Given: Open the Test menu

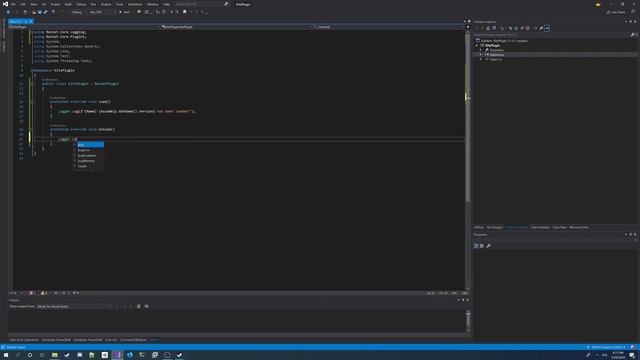Looking at the screenshot, I should point(93,4).
